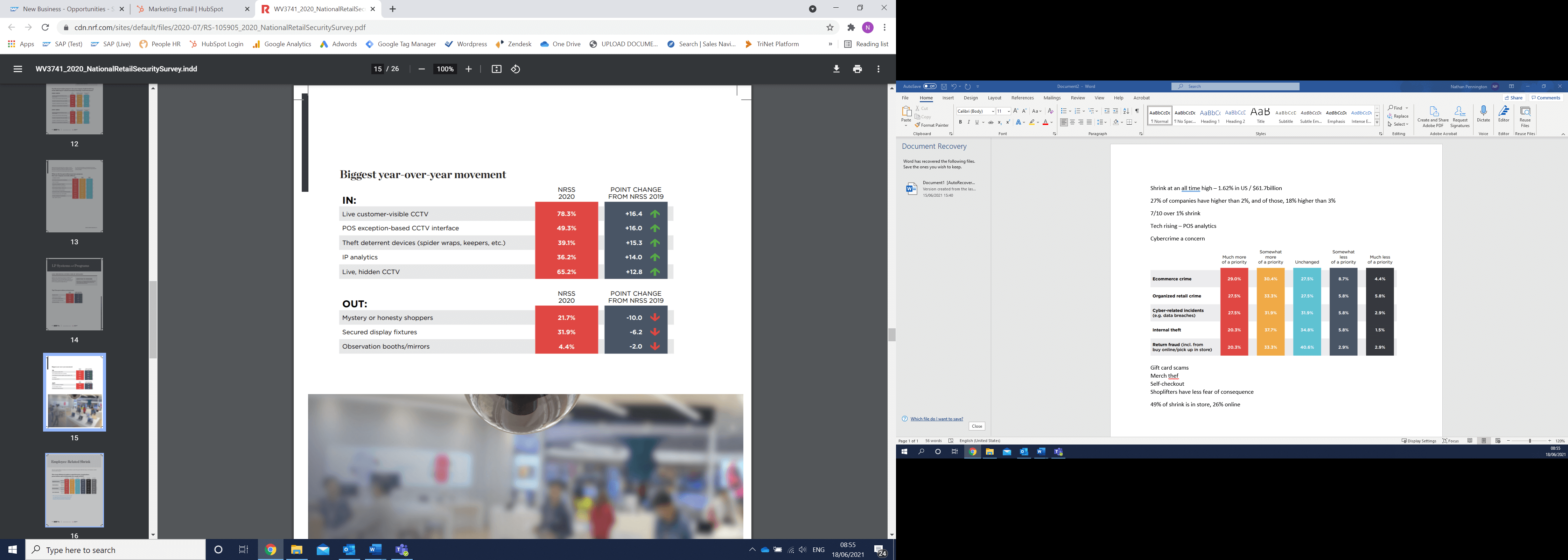Viewport: 1568px width, 560px height.
Task: Rotate the PDF counterclockwise
Action: click(x=516, y=69)
